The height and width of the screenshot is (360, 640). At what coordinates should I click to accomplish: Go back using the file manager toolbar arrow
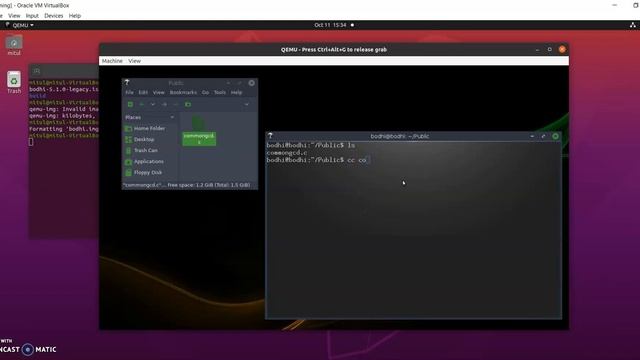[x=142, y=104]
